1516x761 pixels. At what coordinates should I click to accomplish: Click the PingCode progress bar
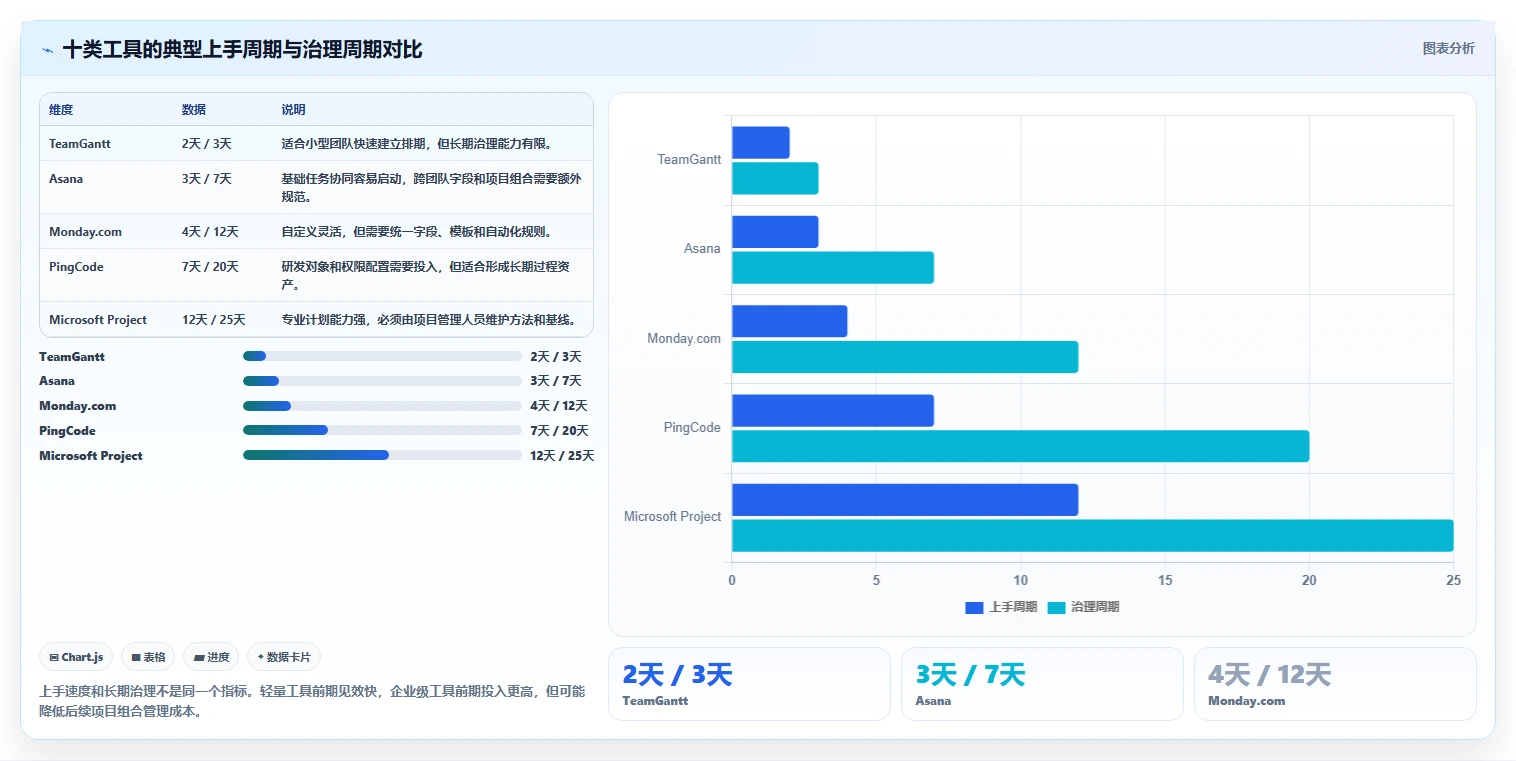coord(382,430)
